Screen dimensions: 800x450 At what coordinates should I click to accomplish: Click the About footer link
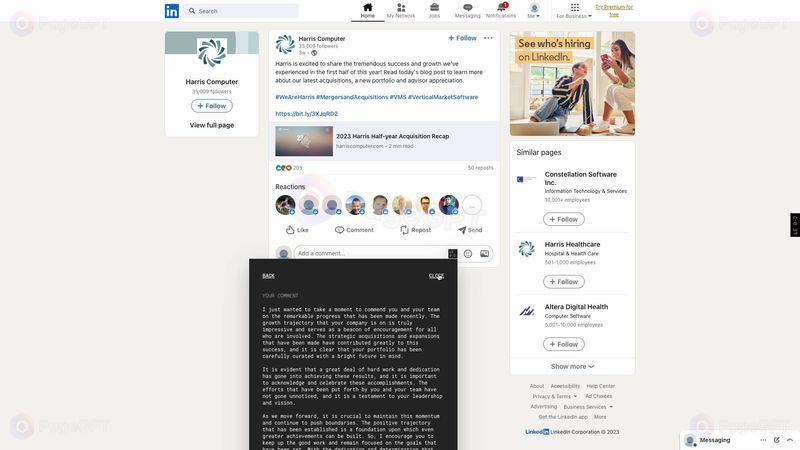point(537,386)
